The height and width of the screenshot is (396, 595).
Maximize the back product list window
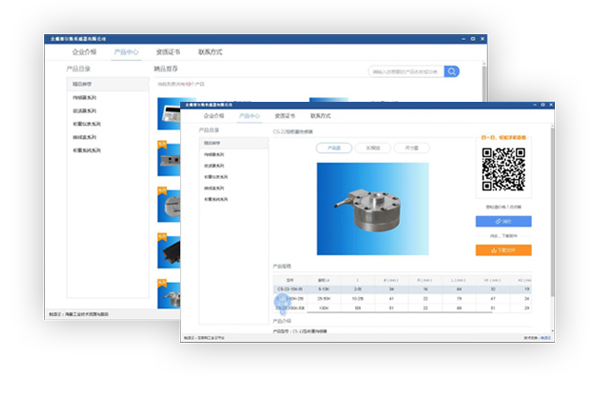click(x=473, y=39)
